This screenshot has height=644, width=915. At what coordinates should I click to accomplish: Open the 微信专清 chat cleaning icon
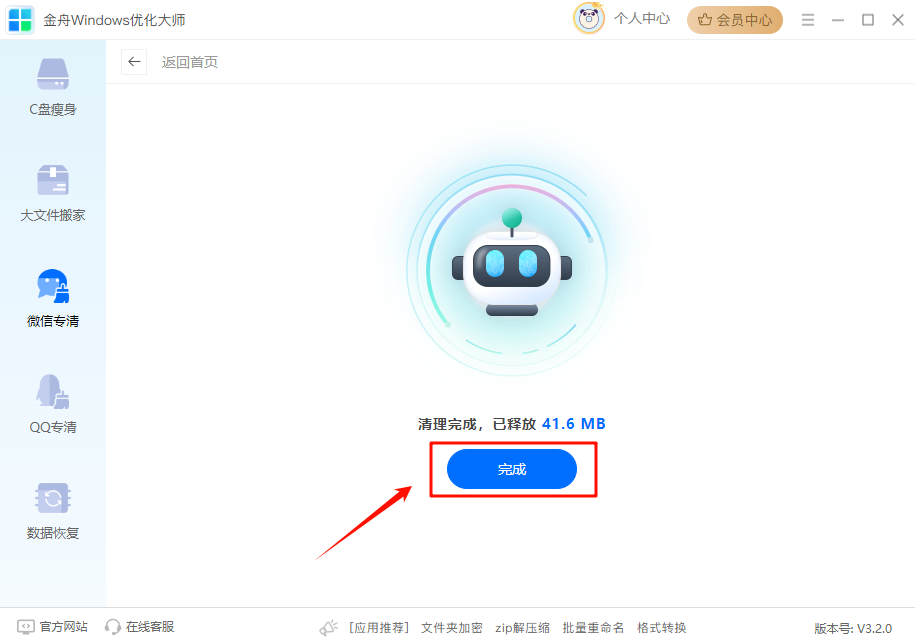point(53,286)
